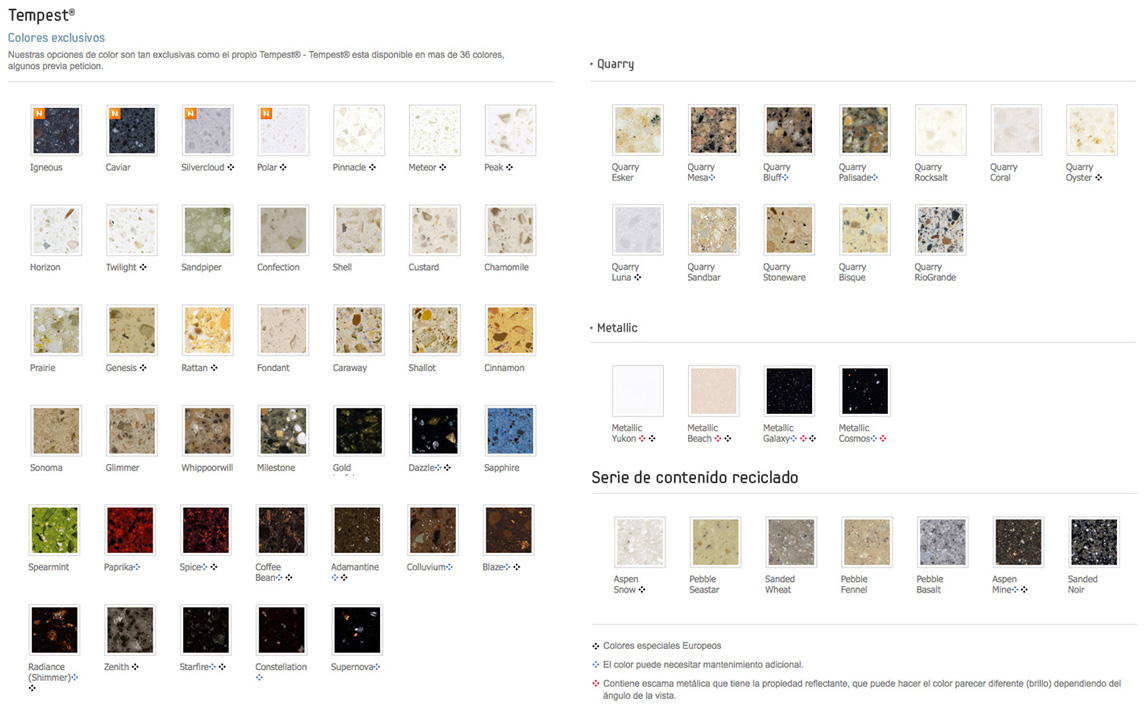Pick the Quarry Oyster sample

click(x=1092, y=130)
